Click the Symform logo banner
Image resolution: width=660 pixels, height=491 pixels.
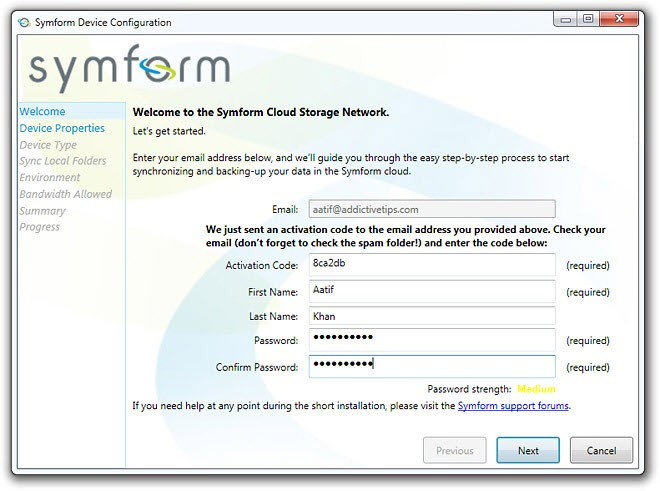pyautogui.click(x=130, y=67)
